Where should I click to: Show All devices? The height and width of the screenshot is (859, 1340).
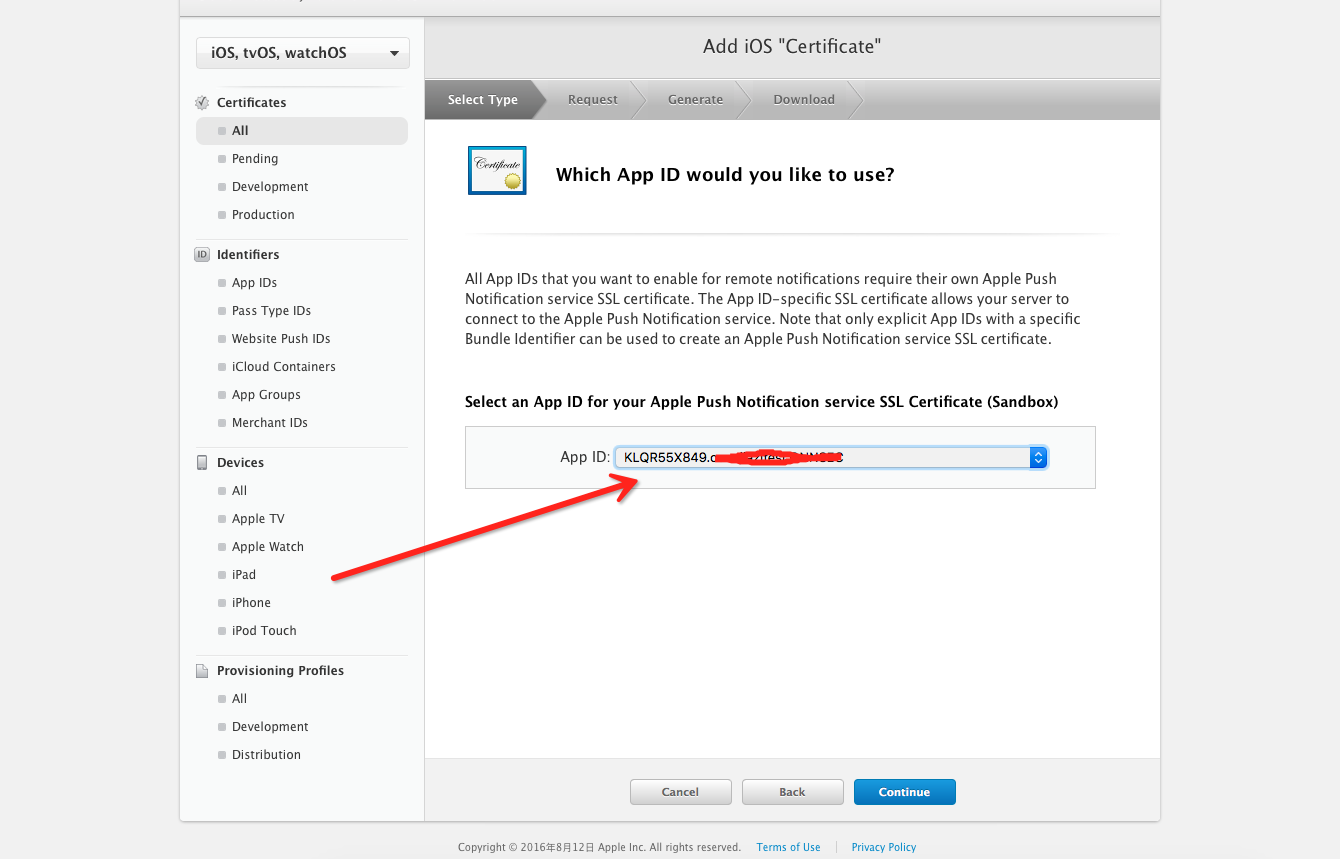click(x=239, y=491)
